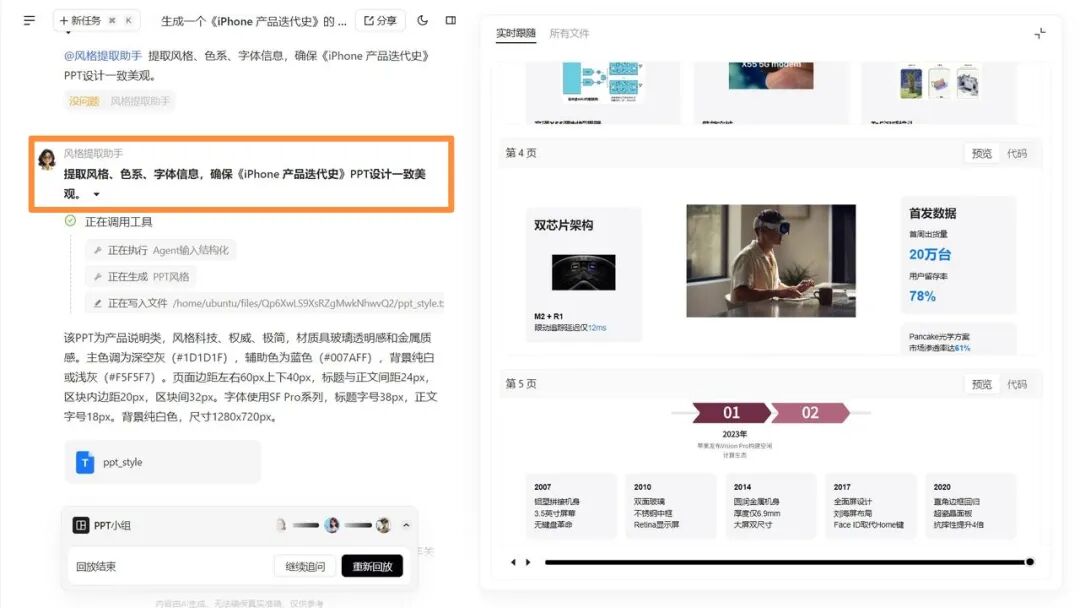
Task: Select first agent avatar in PPT小组
Action: click(x=281, y=525)
